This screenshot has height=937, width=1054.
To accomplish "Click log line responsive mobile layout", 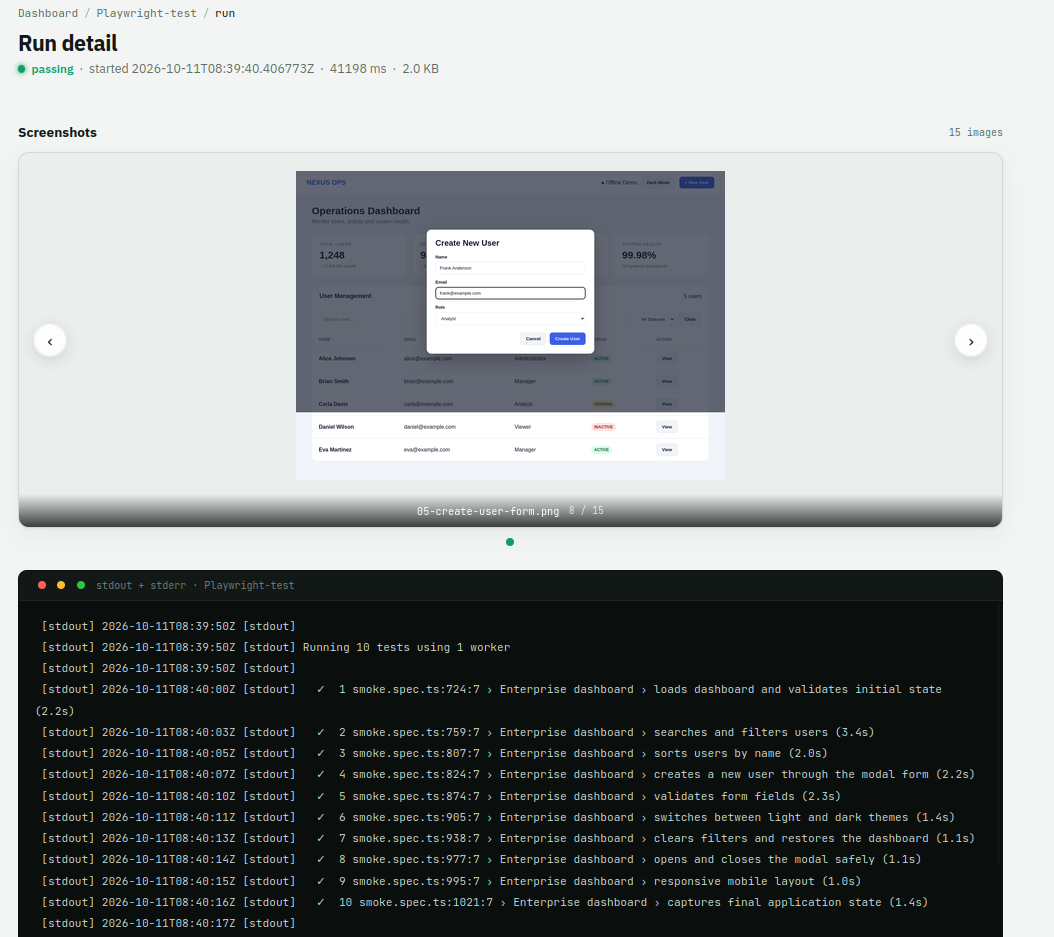I will [x=451, y=881].
